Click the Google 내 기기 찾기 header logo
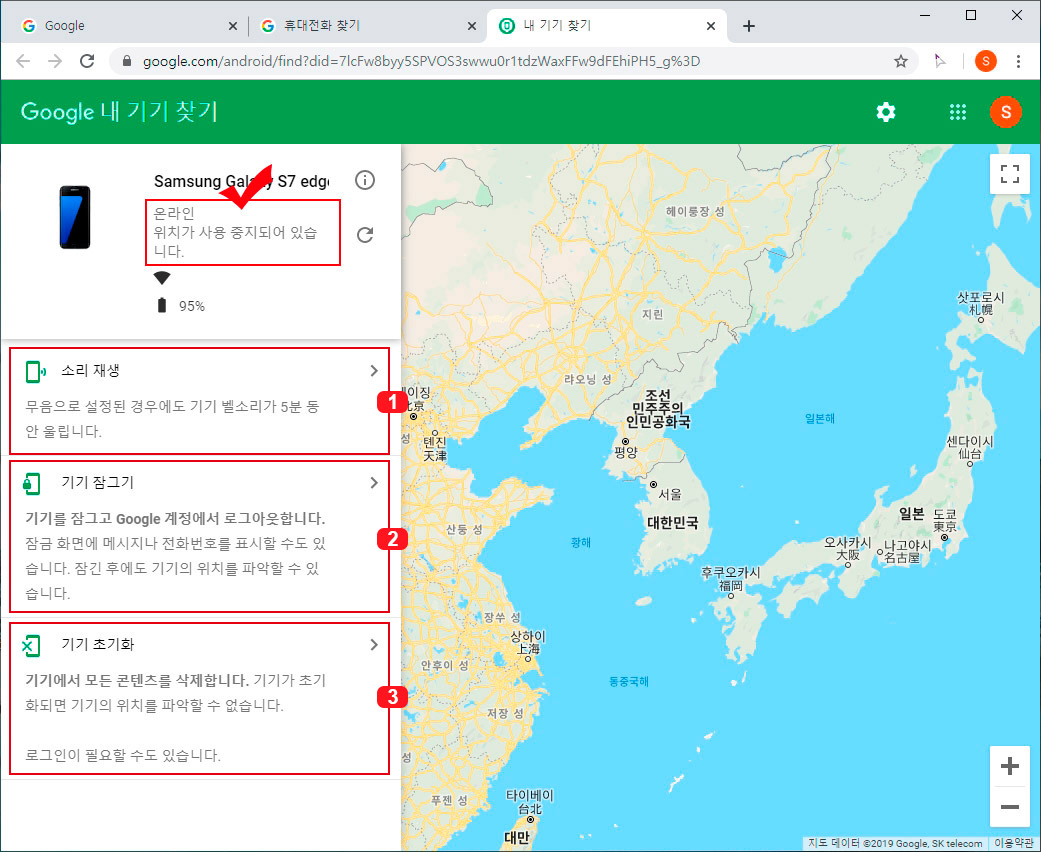Screen dimensions: 1041x852 120,112
